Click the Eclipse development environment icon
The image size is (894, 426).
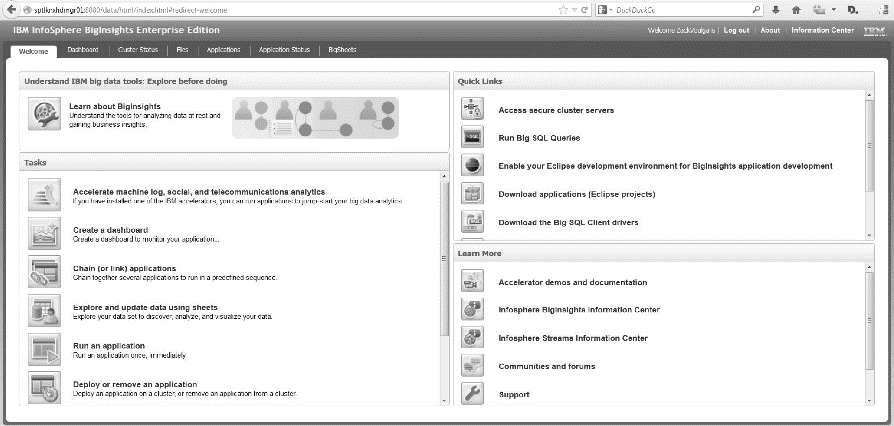click(x=472, y=165)
